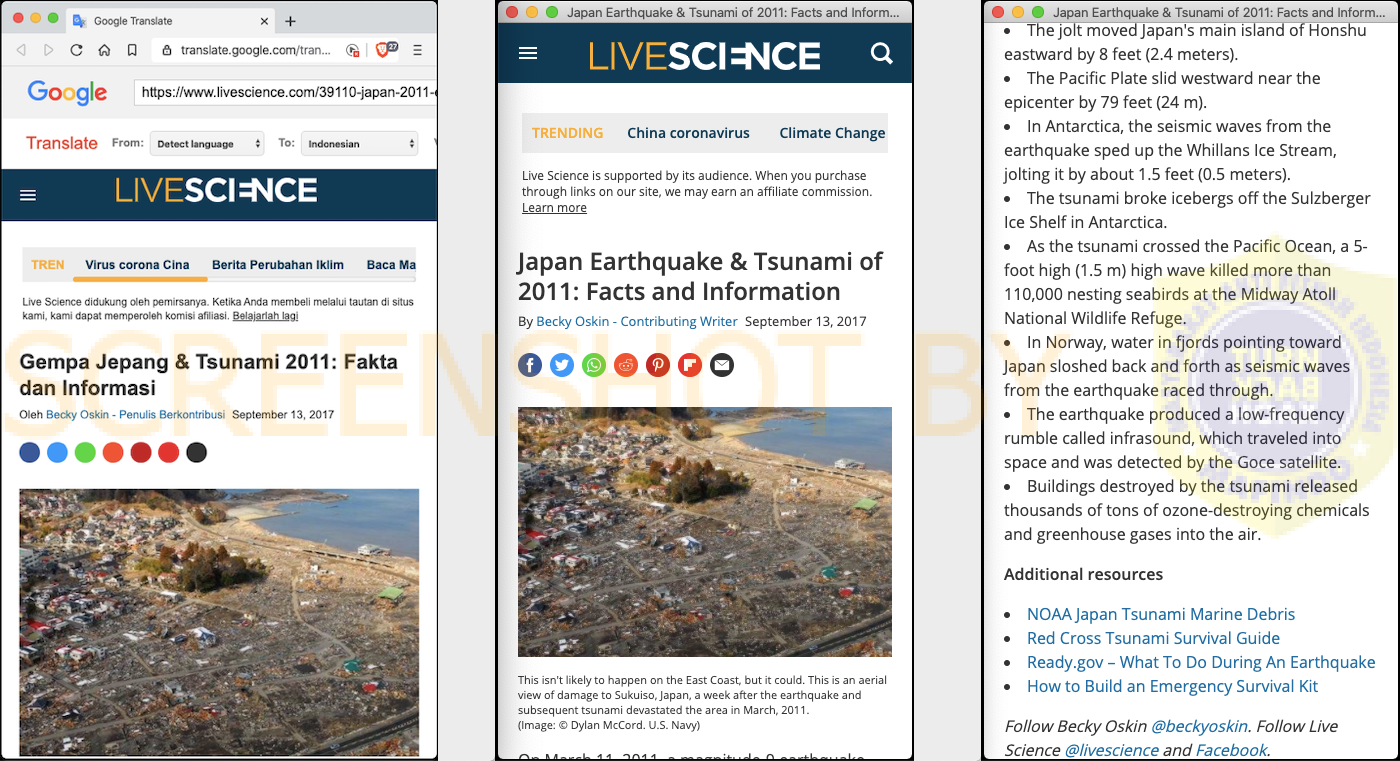The image size is (1400, 761).
Task: Click the 'Additional resources' heading
Action: 1083,574
